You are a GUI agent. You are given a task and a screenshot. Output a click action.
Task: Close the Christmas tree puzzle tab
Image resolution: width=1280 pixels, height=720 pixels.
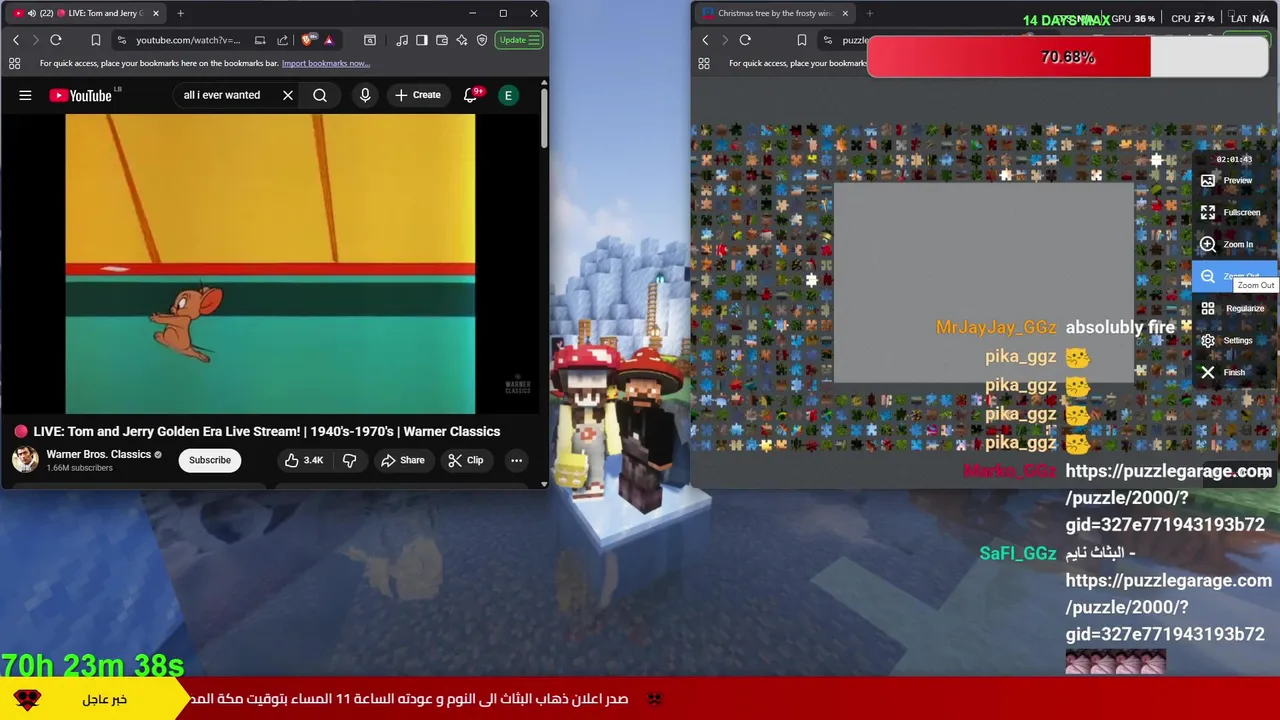click(x=845, y=13)
